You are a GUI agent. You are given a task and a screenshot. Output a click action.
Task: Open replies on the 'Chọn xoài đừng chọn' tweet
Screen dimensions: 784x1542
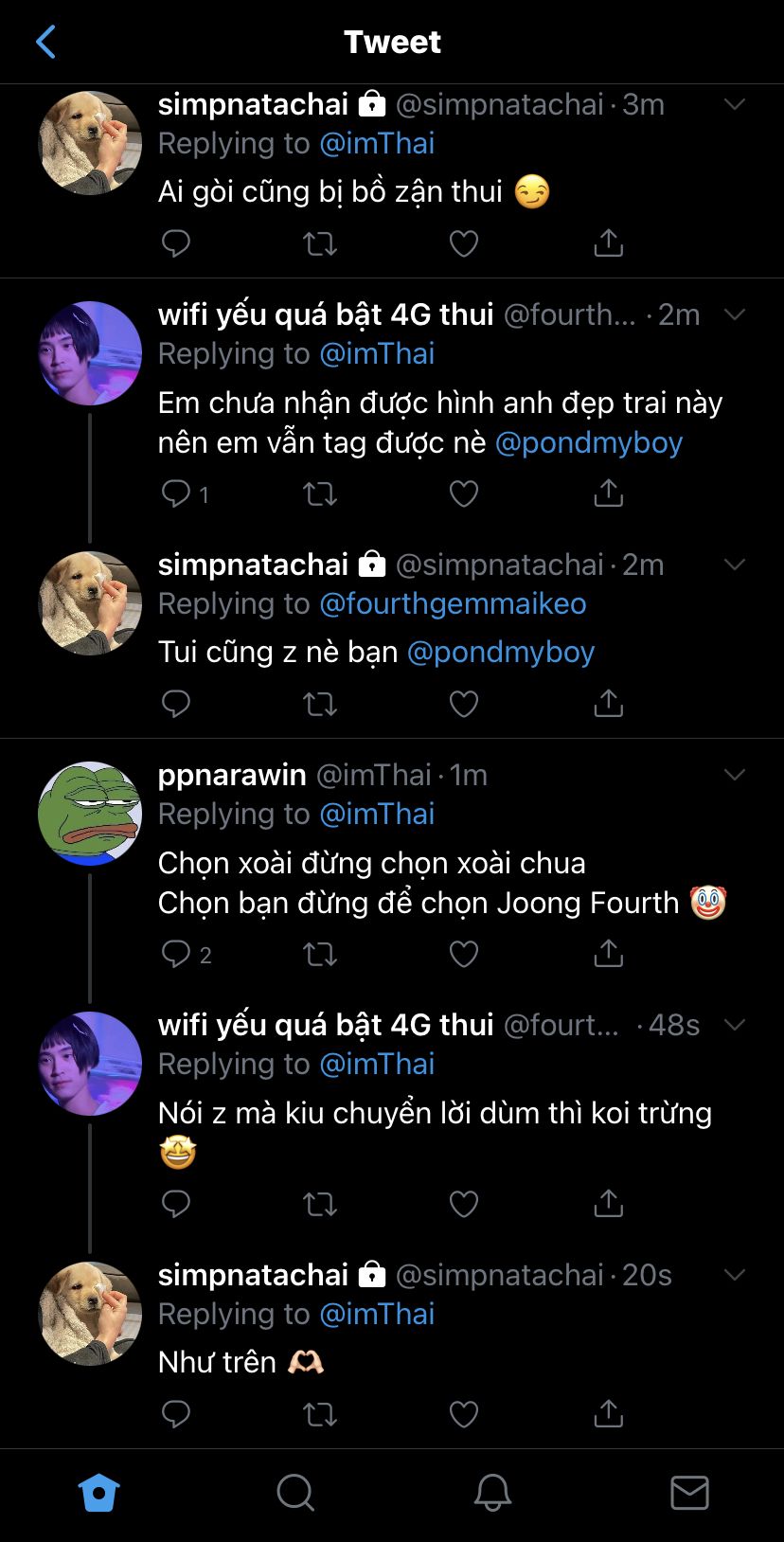pos(177,954)
